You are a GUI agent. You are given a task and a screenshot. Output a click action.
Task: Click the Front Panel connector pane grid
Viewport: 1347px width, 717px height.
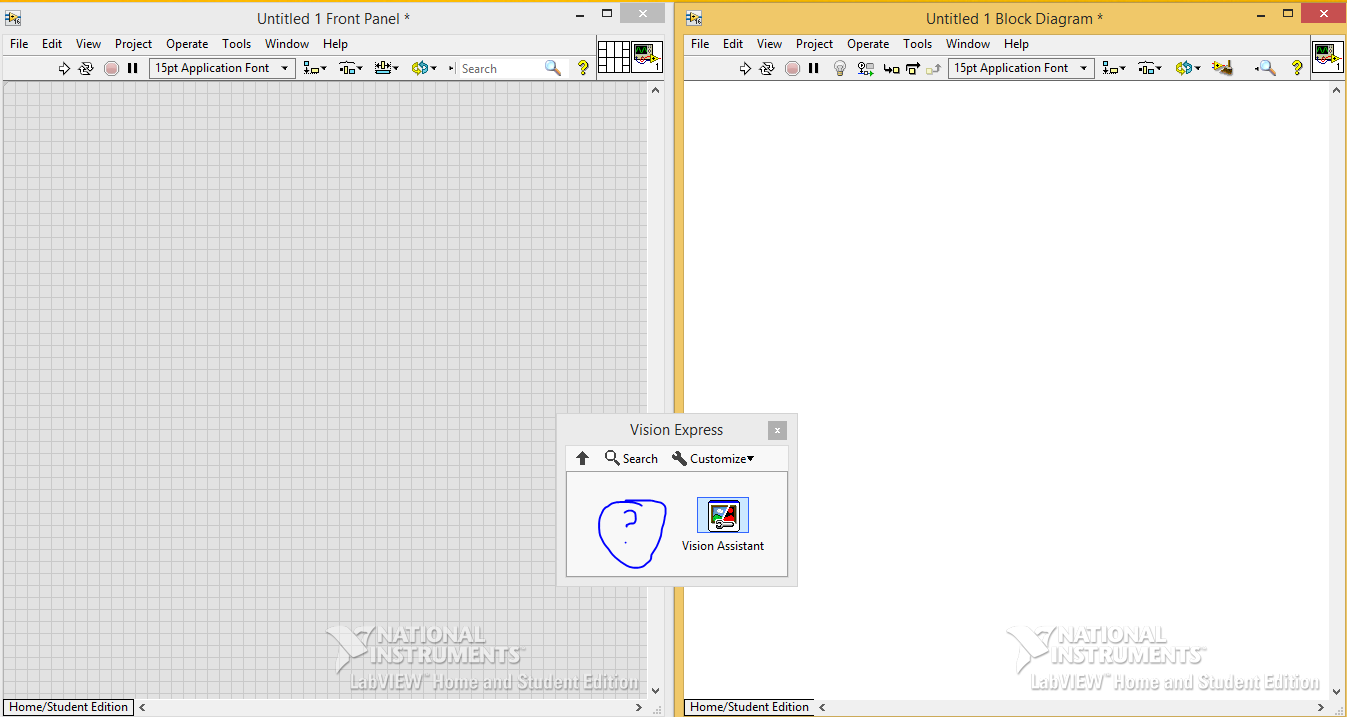613,56
